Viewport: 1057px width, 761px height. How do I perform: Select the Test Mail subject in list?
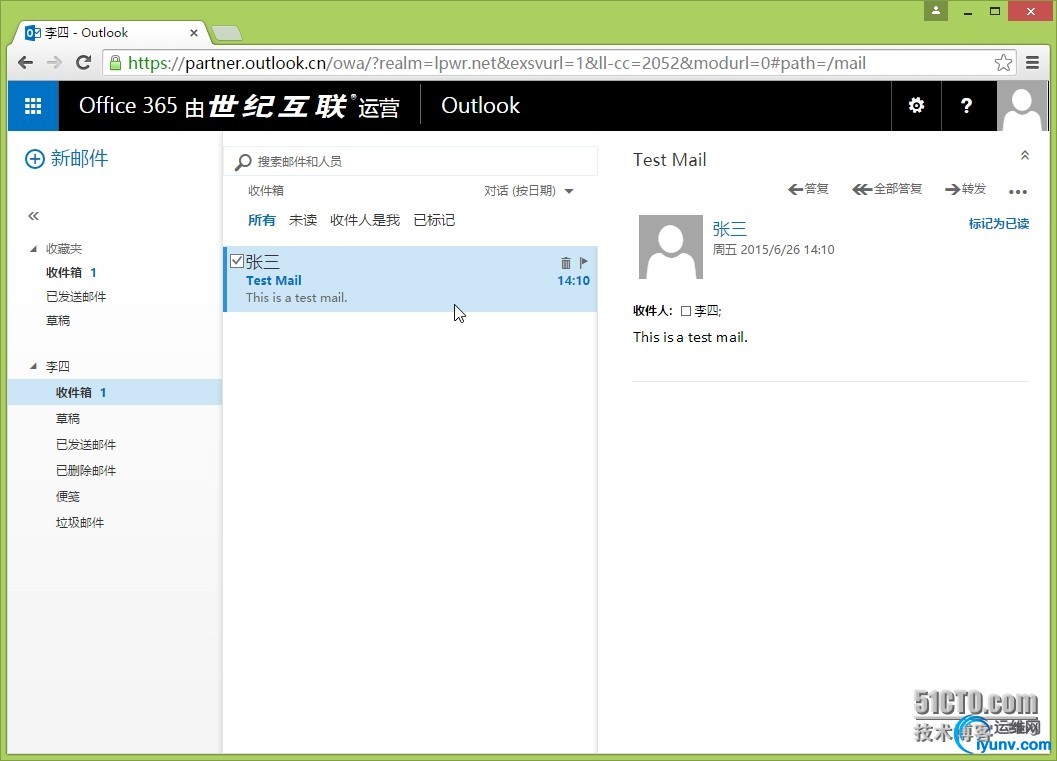point(274,280)
